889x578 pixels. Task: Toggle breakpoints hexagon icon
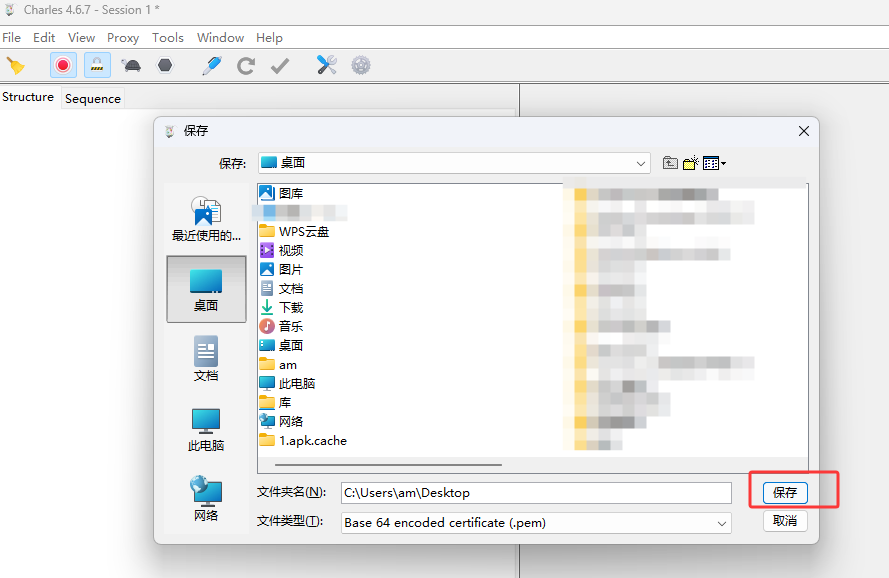(x=165, y=66)
